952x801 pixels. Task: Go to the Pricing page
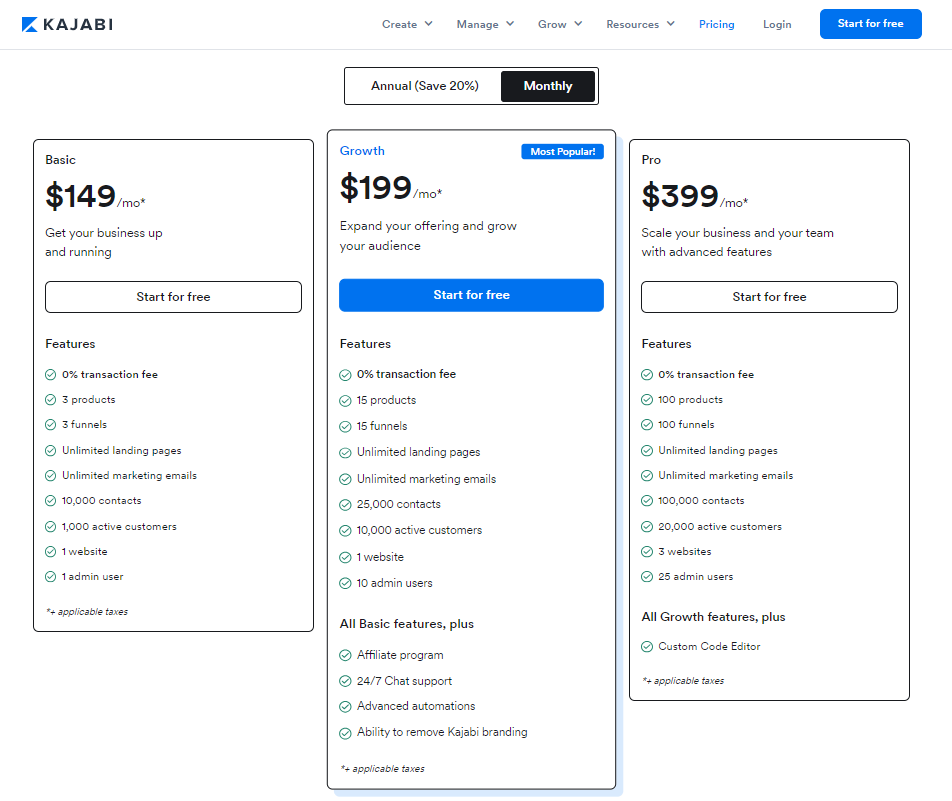[716, 24]
